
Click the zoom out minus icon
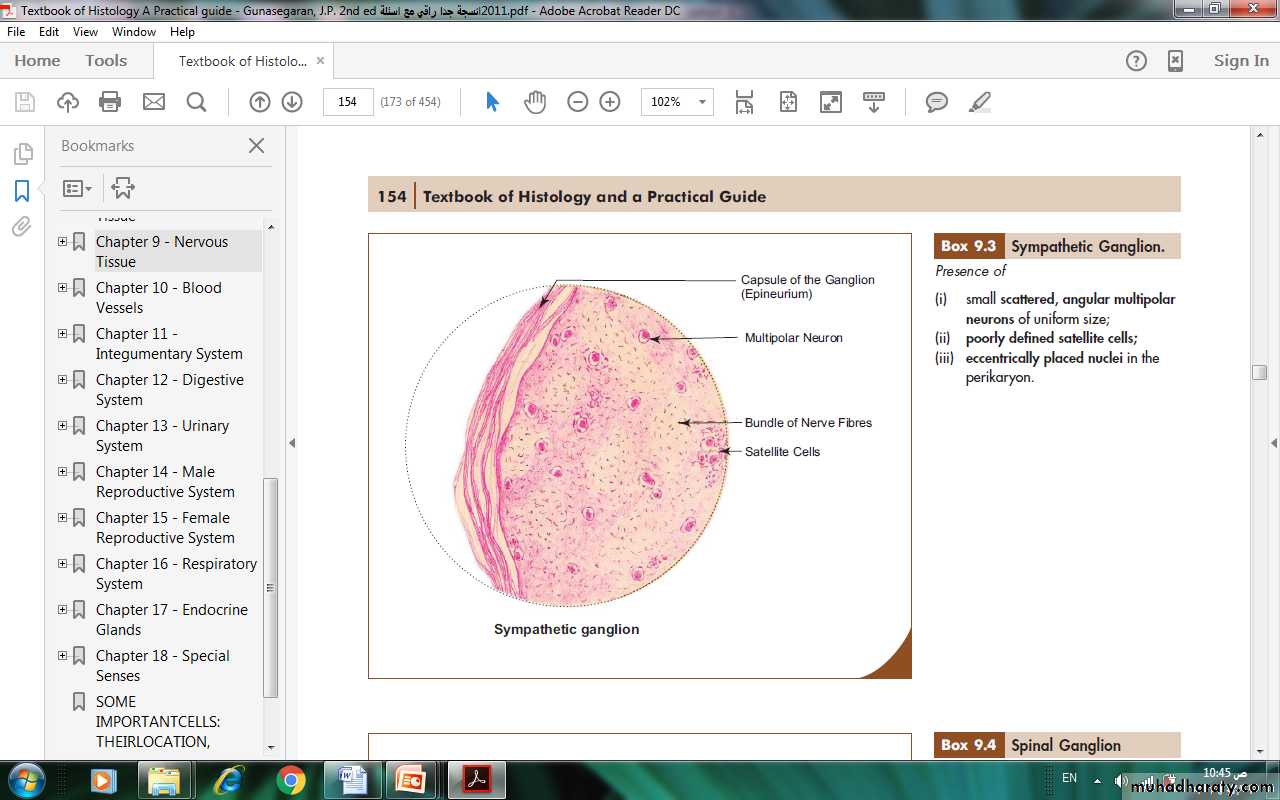pos(578,102)
